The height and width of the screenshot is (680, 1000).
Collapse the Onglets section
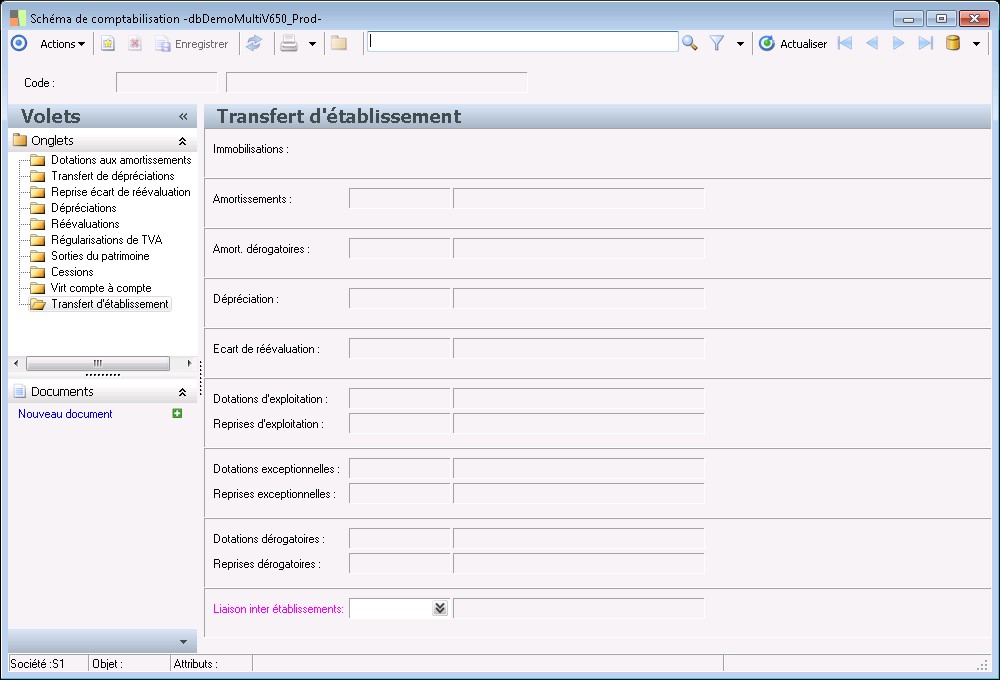coord(182,141)
